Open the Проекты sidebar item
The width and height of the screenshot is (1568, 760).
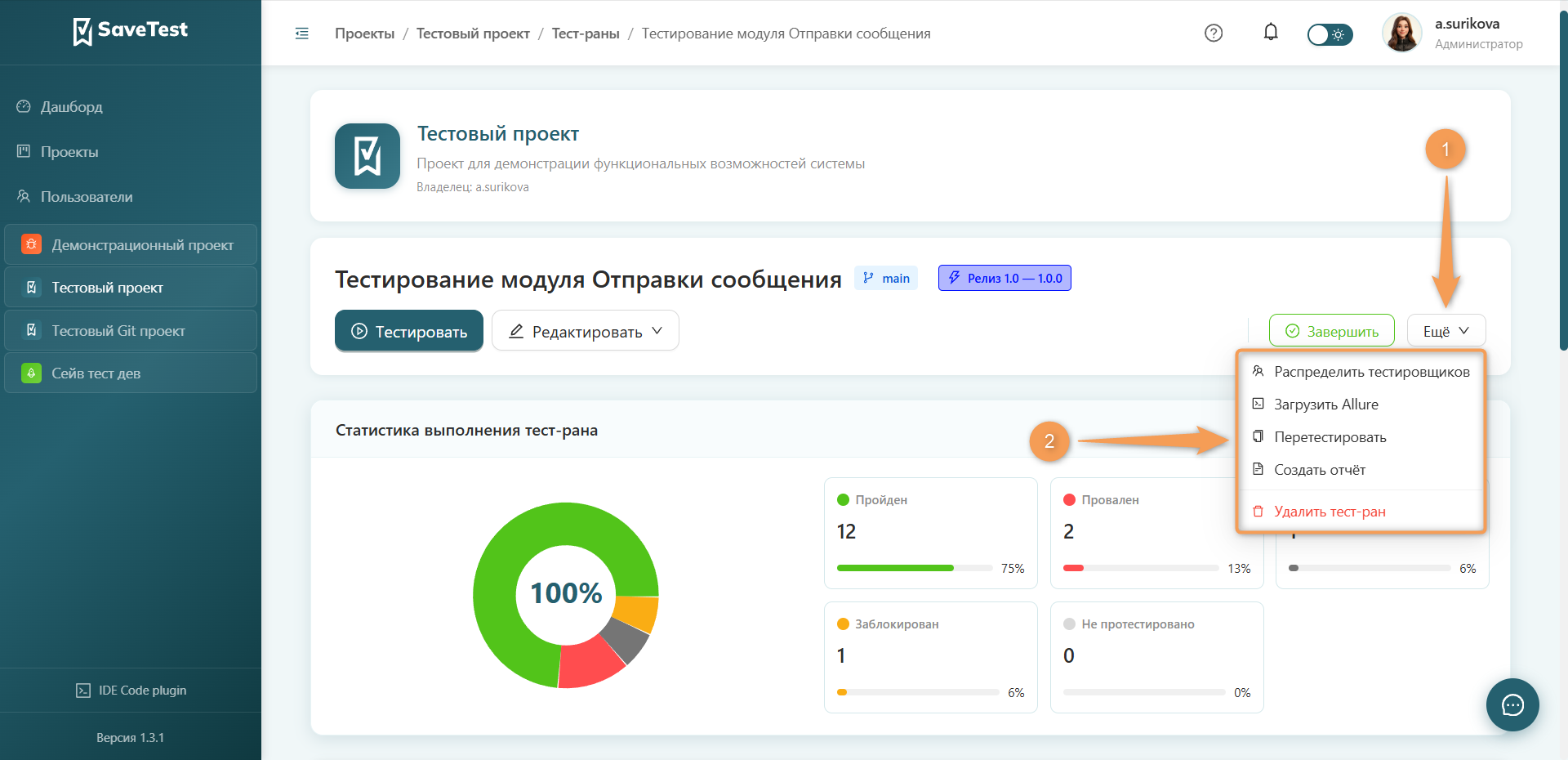[x=131, y=152]
